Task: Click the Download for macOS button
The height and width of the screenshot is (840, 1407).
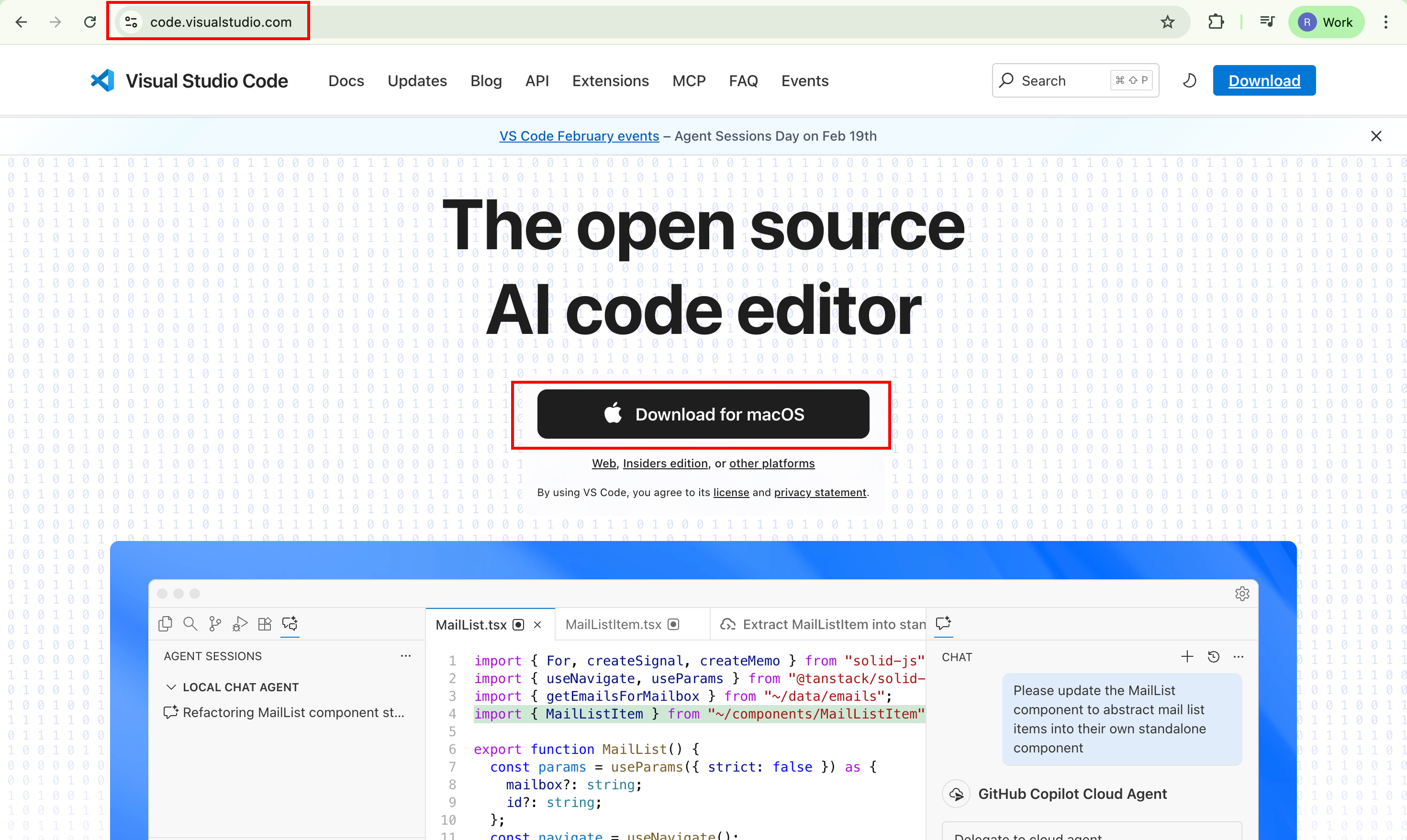Action: click(702, 414)
